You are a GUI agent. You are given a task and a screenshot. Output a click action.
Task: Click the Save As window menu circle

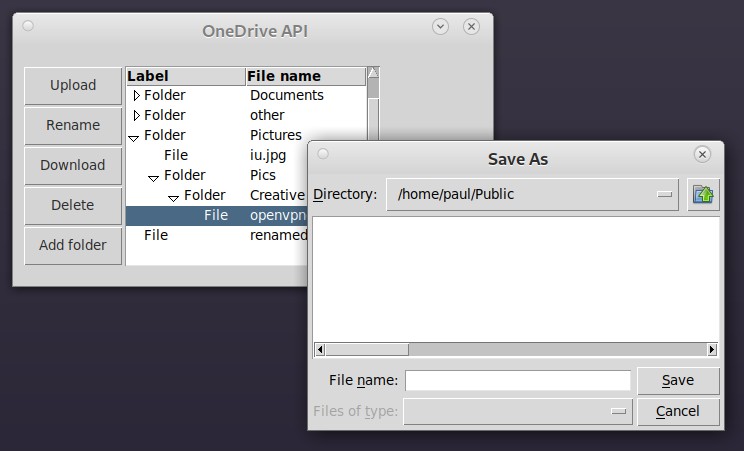pos(323,154)
